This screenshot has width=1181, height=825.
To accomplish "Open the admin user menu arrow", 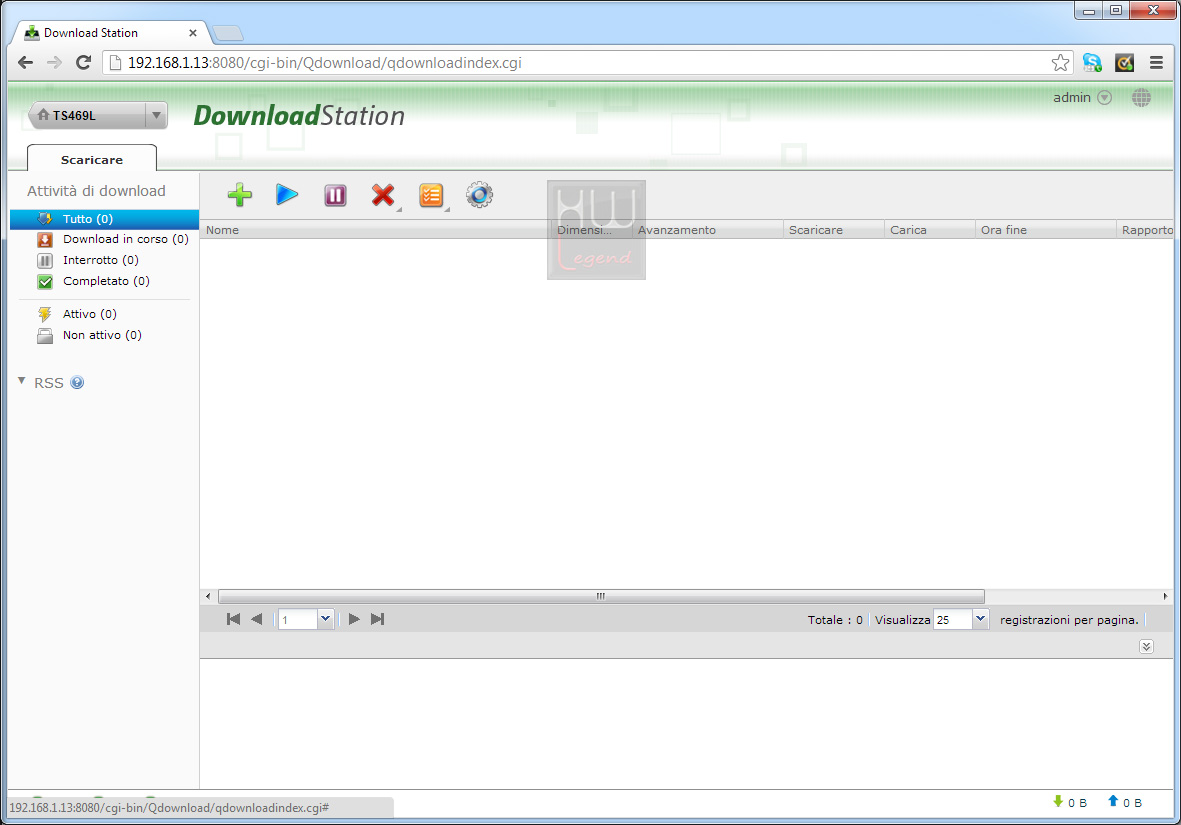I will click(1105, 98).
